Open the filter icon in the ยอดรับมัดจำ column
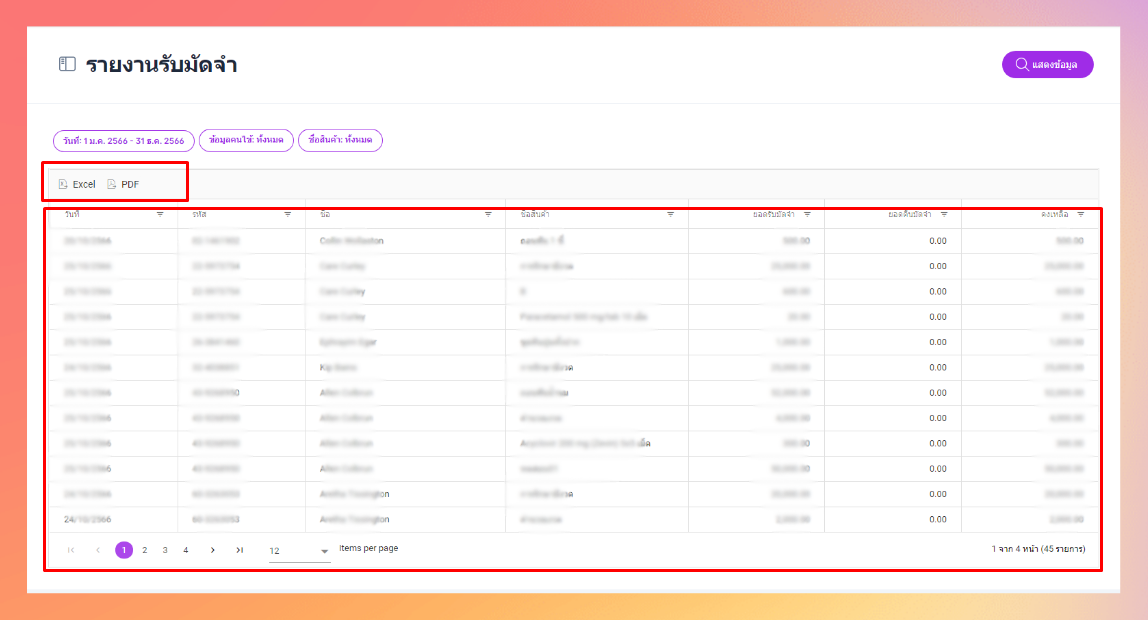This screenshot has width=1148, height=620. click(x=808, y=214)
